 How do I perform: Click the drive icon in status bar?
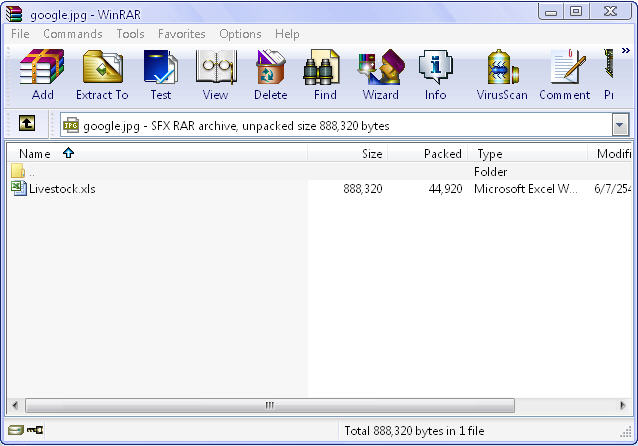point(16,430)
